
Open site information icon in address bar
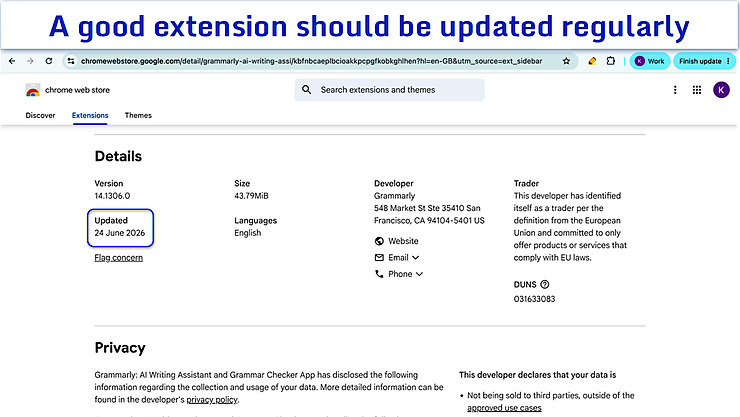(71, 61)
